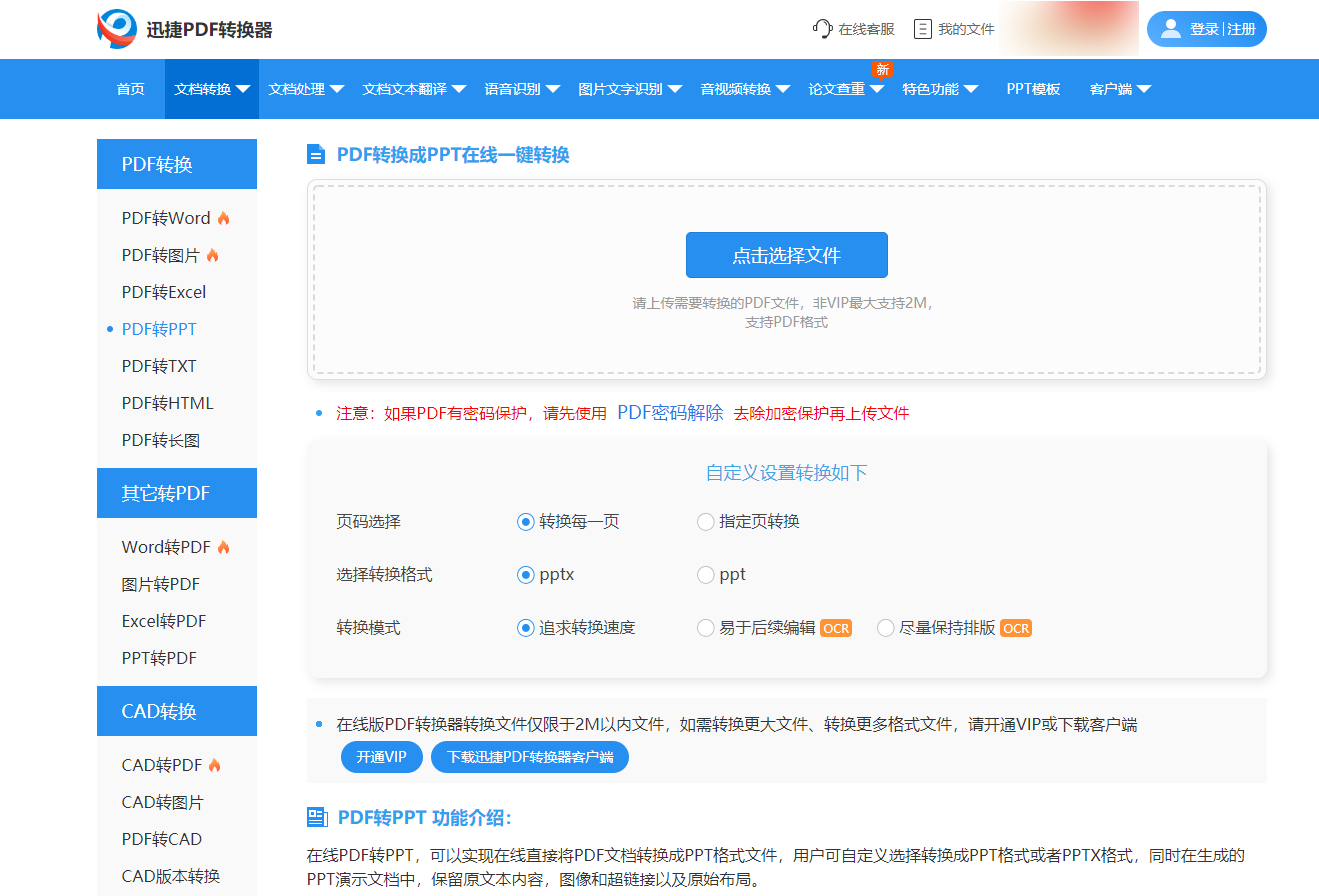This screenshot has width=1319, height=896.
Task: Open PDF转HTML in sidebar
Action: (x=168, y=403)
